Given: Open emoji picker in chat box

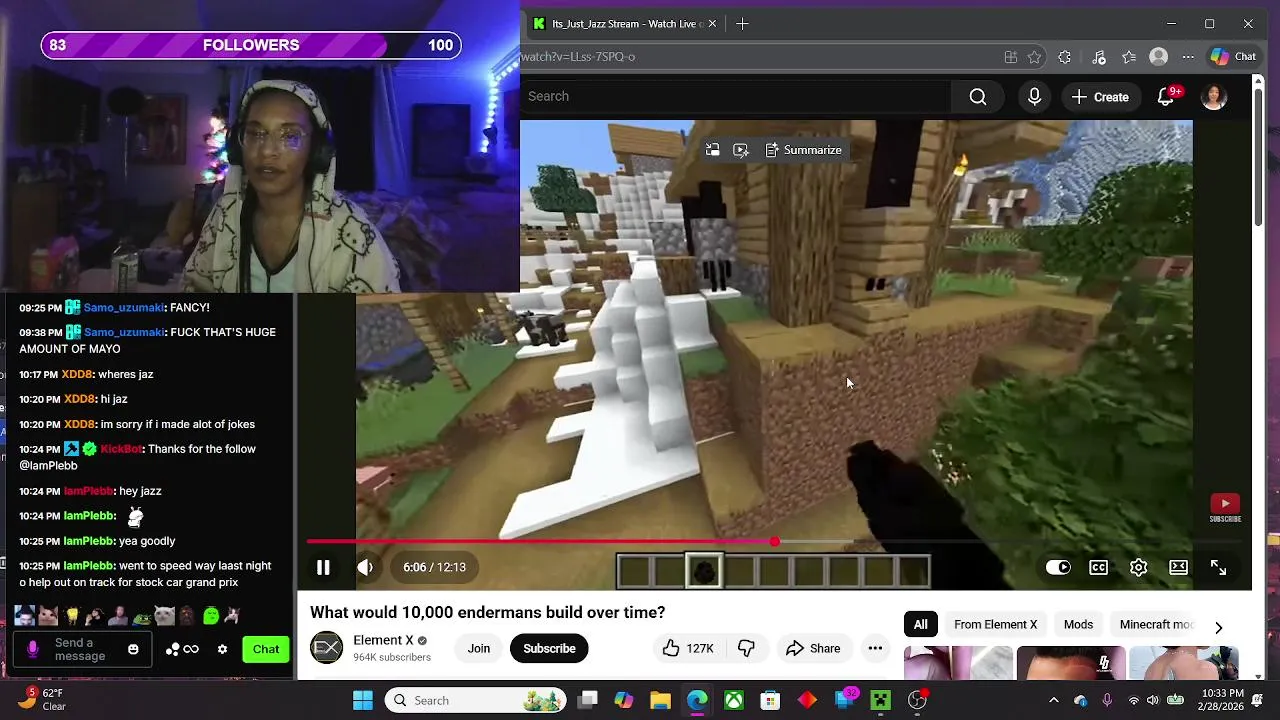Looking at the screenshot, I should (133, 650).
